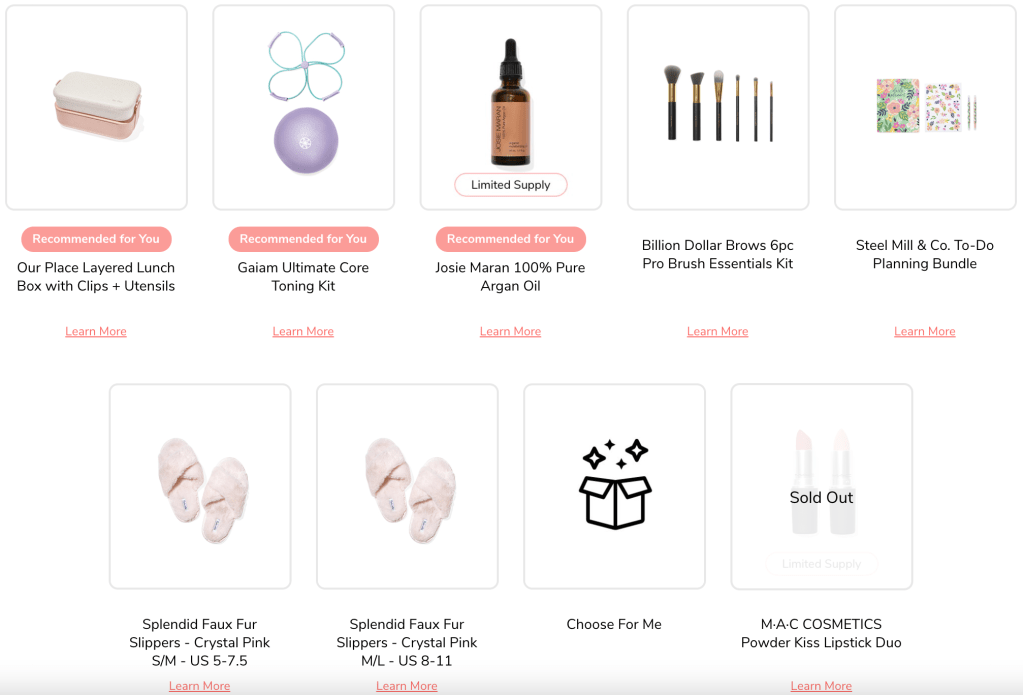Open Learn More under S/M slippers
The height and width of the screenshot is (695, 1023).
[x=200, y=686]
